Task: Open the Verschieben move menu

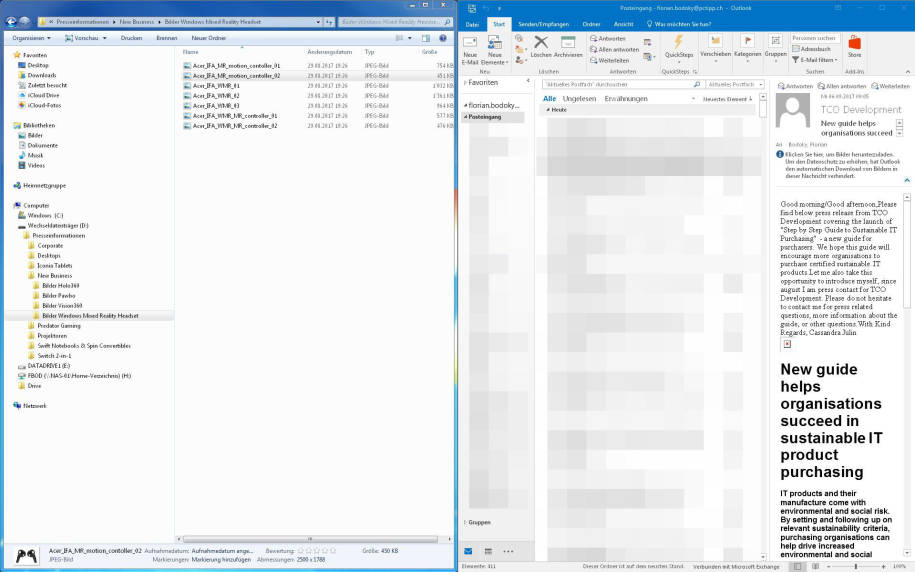Action: pos(715,48)
